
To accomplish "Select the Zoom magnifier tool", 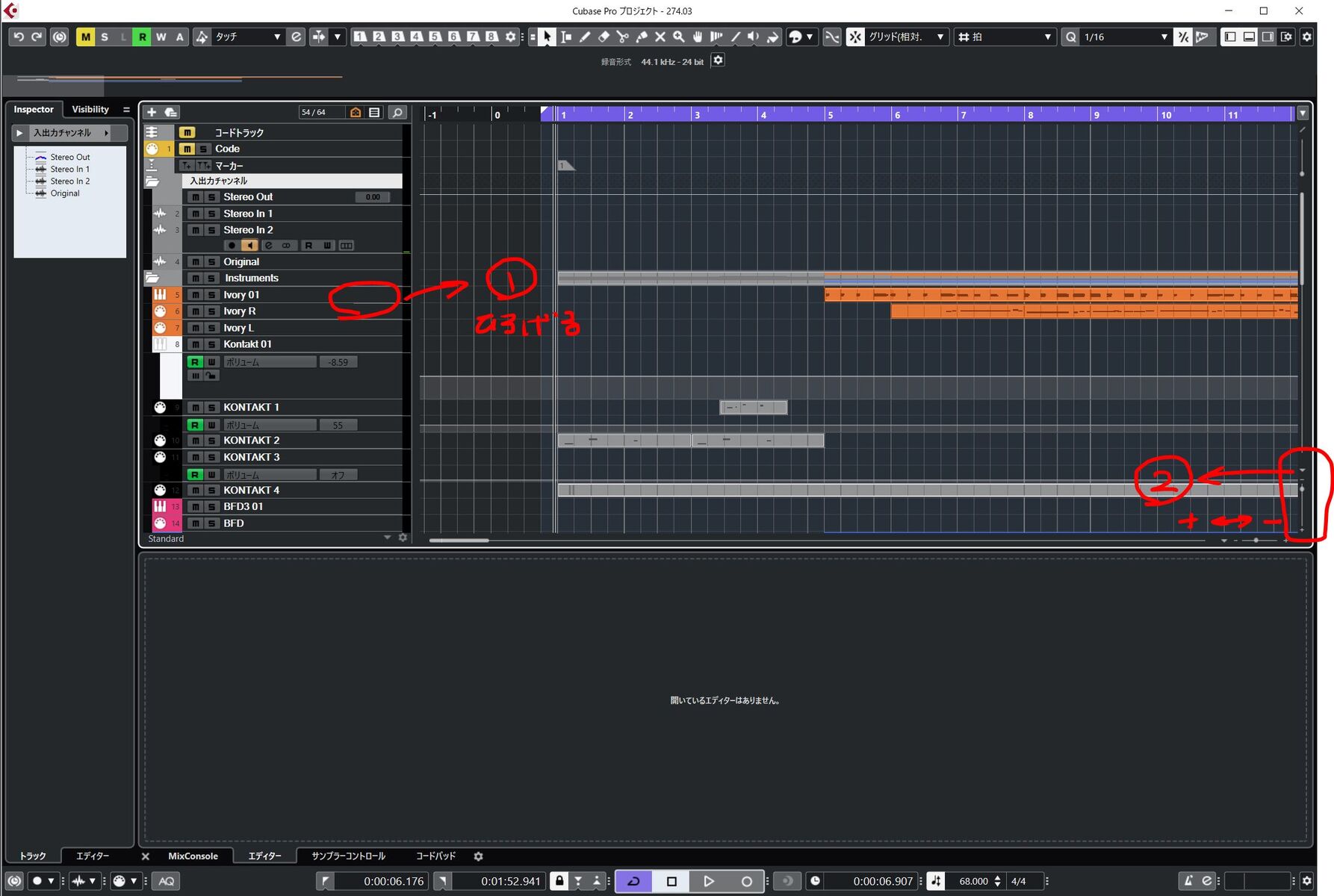I will click(x=678, y=37).
